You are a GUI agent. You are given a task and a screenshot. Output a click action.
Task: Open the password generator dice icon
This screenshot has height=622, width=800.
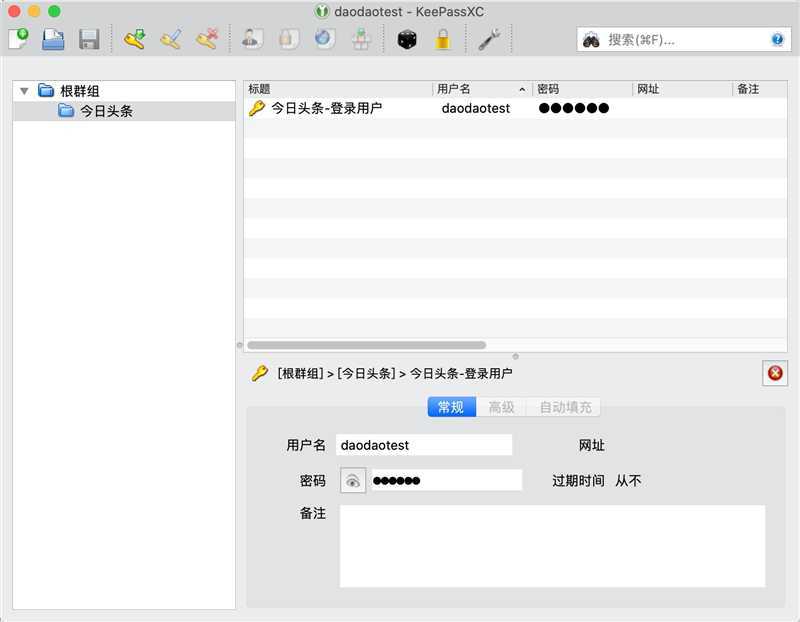coord(407,39)
